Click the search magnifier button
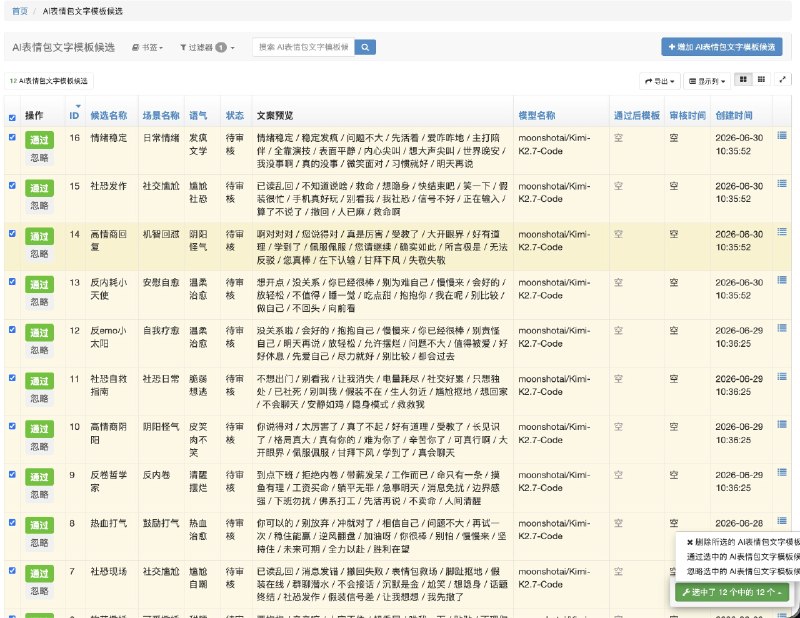Image resolution: width=800 pixels, height=618 pixels. pos(365,47)
